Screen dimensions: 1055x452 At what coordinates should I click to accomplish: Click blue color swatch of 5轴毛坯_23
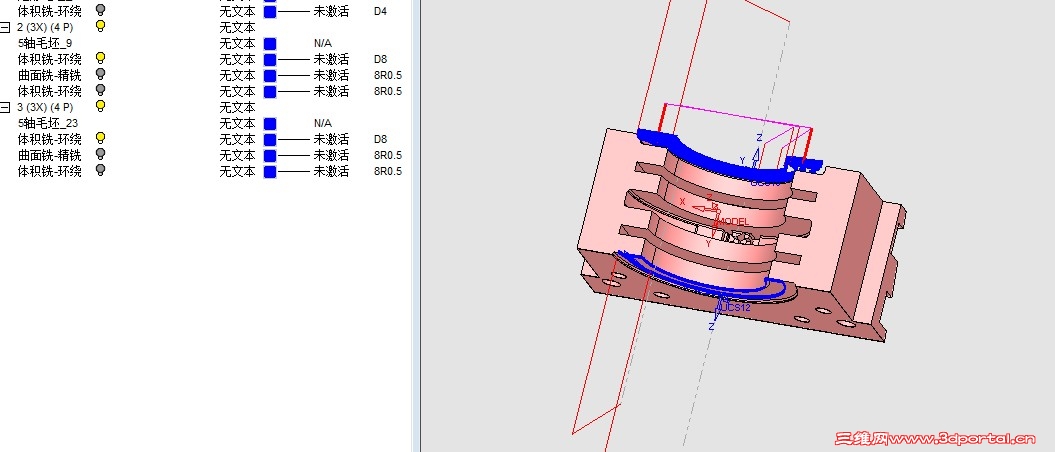270,124
